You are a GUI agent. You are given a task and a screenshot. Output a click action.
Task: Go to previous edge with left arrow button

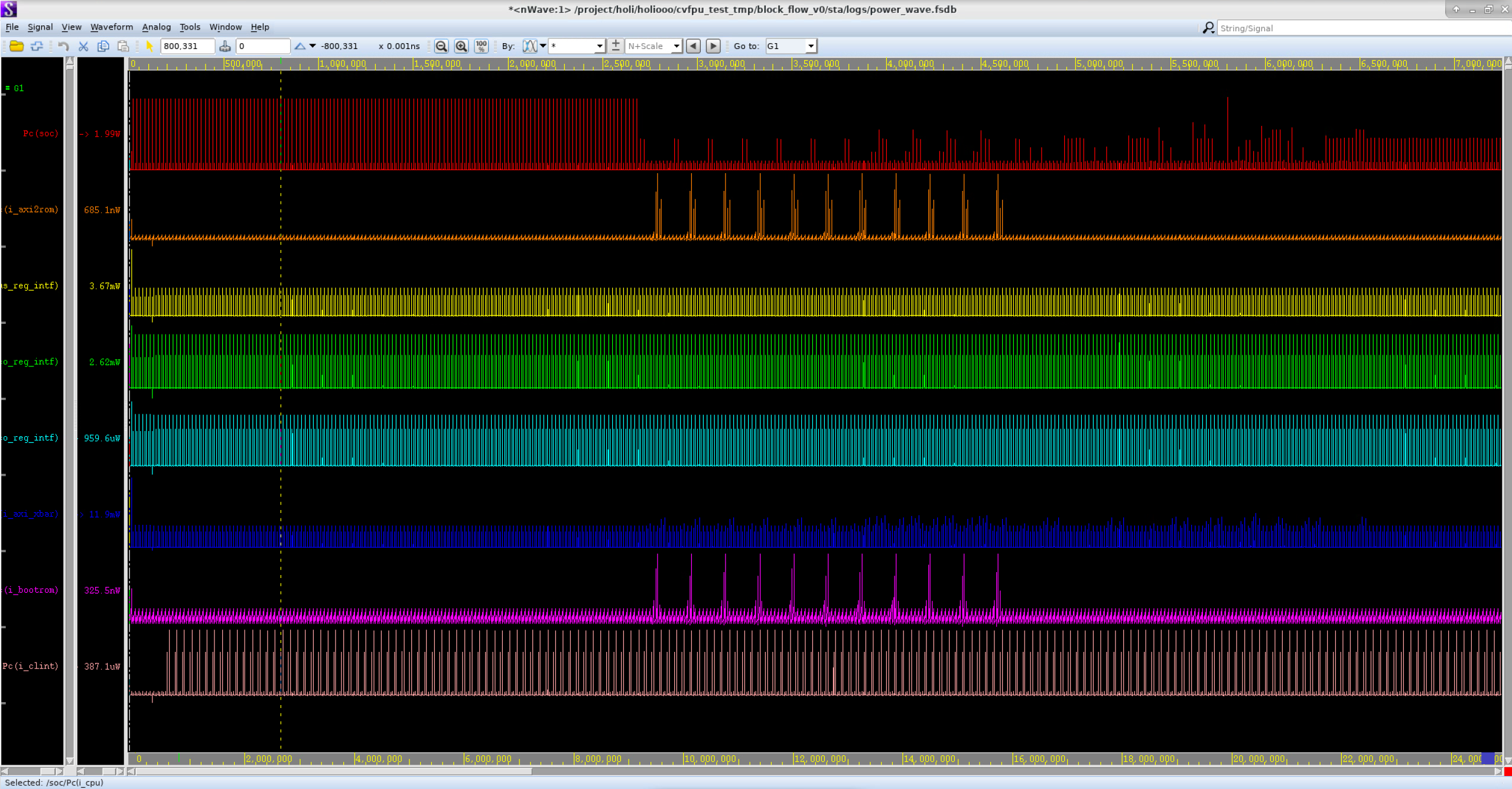tap(694, 46)
